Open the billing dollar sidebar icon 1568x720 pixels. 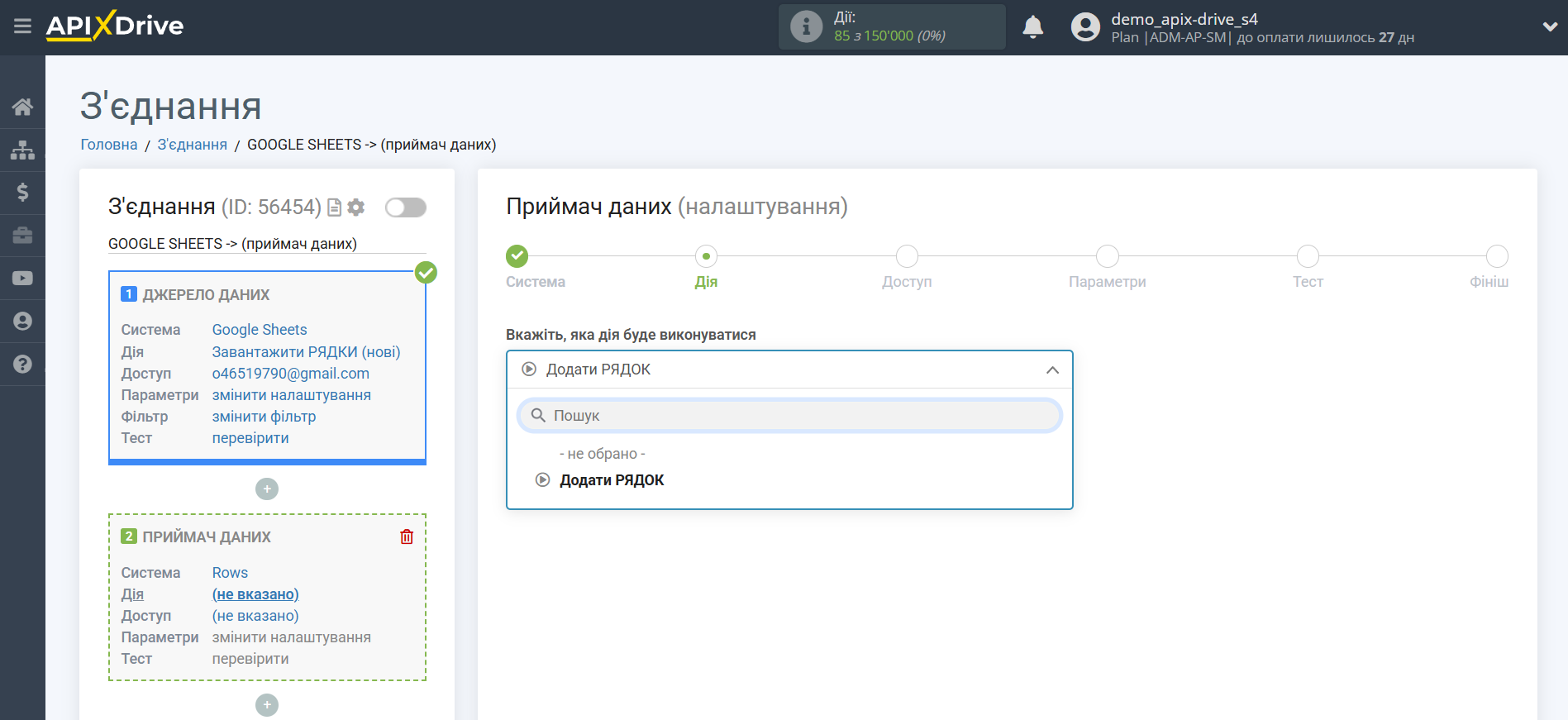click(22, 193)
